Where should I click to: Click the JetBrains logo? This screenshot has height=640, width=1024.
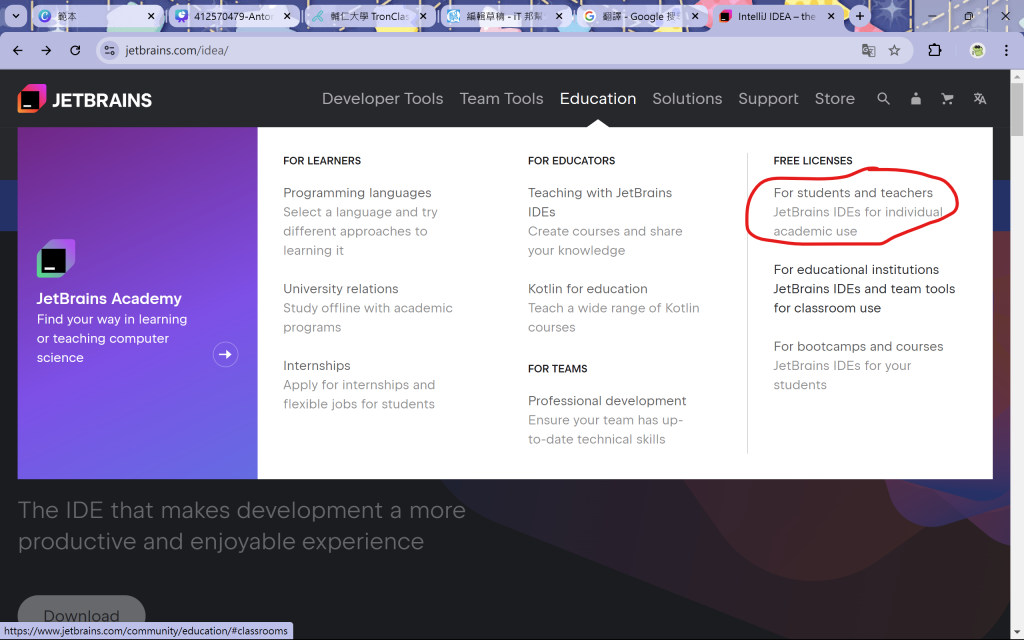85,99
